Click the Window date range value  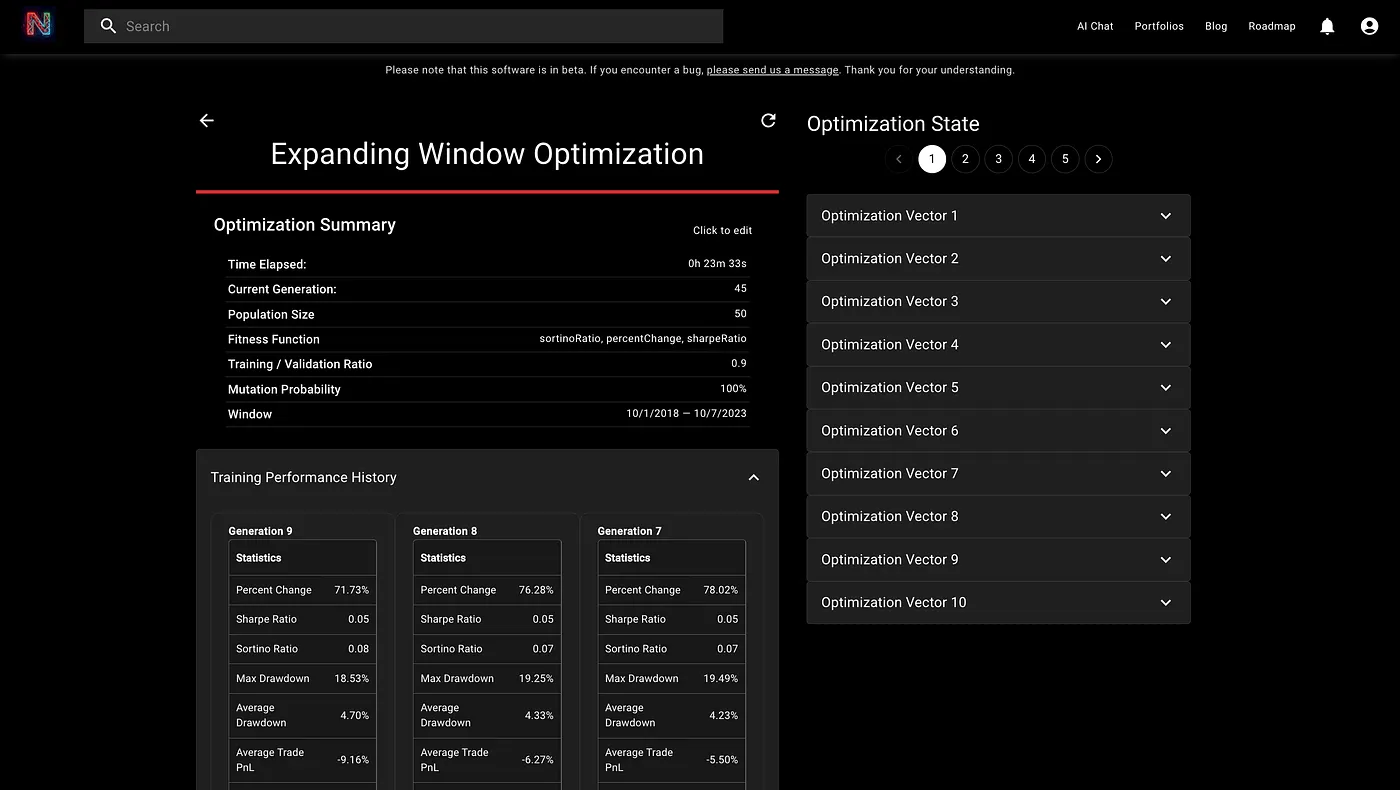(x=686, y=413)
